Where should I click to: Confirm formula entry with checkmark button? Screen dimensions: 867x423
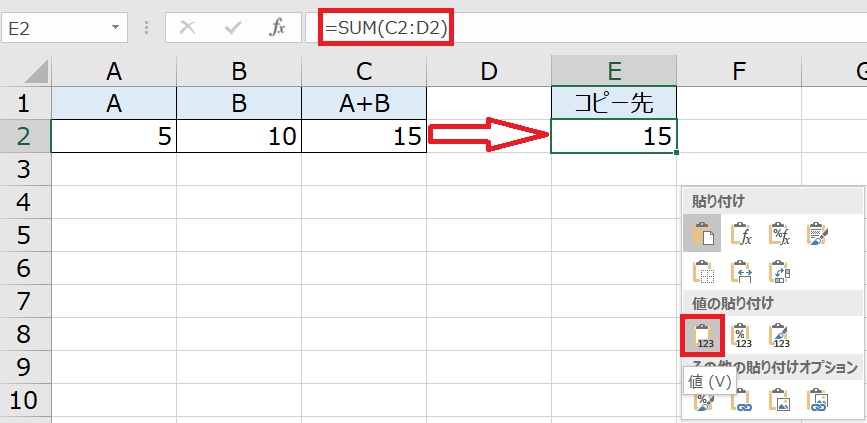(x=233, y=28)
